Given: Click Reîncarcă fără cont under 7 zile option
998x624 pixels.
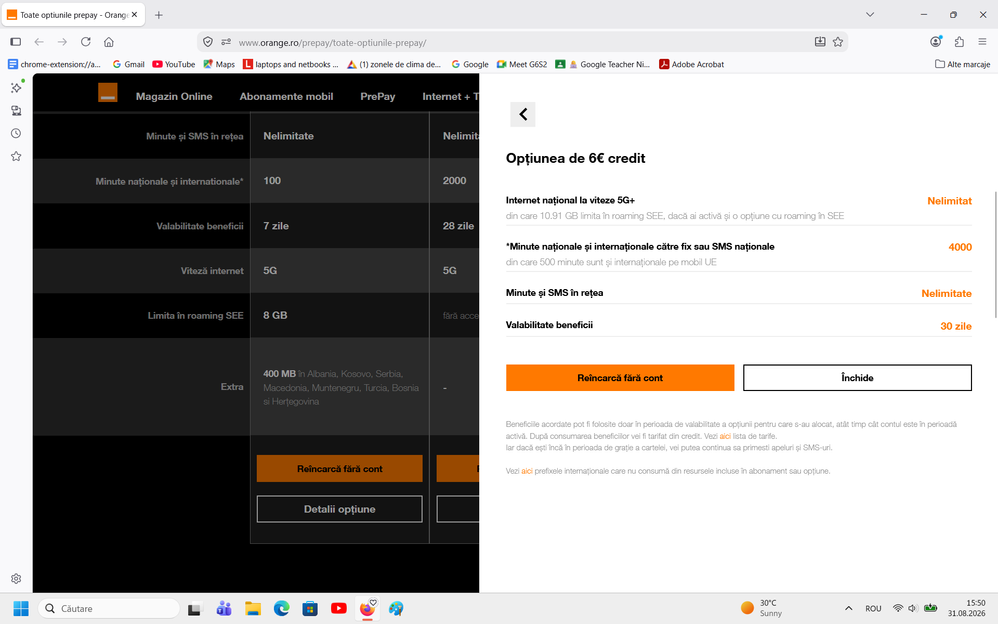Looking at the screenshot, I should pos(339,469).
